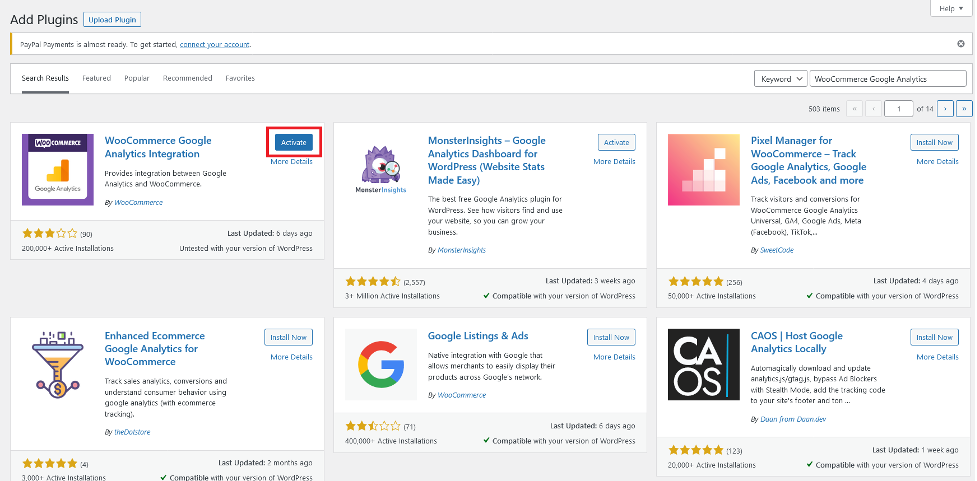View More Details for Google Listings & Ads
The width and height of the screenshot is (977, 481).
point(614,357)
